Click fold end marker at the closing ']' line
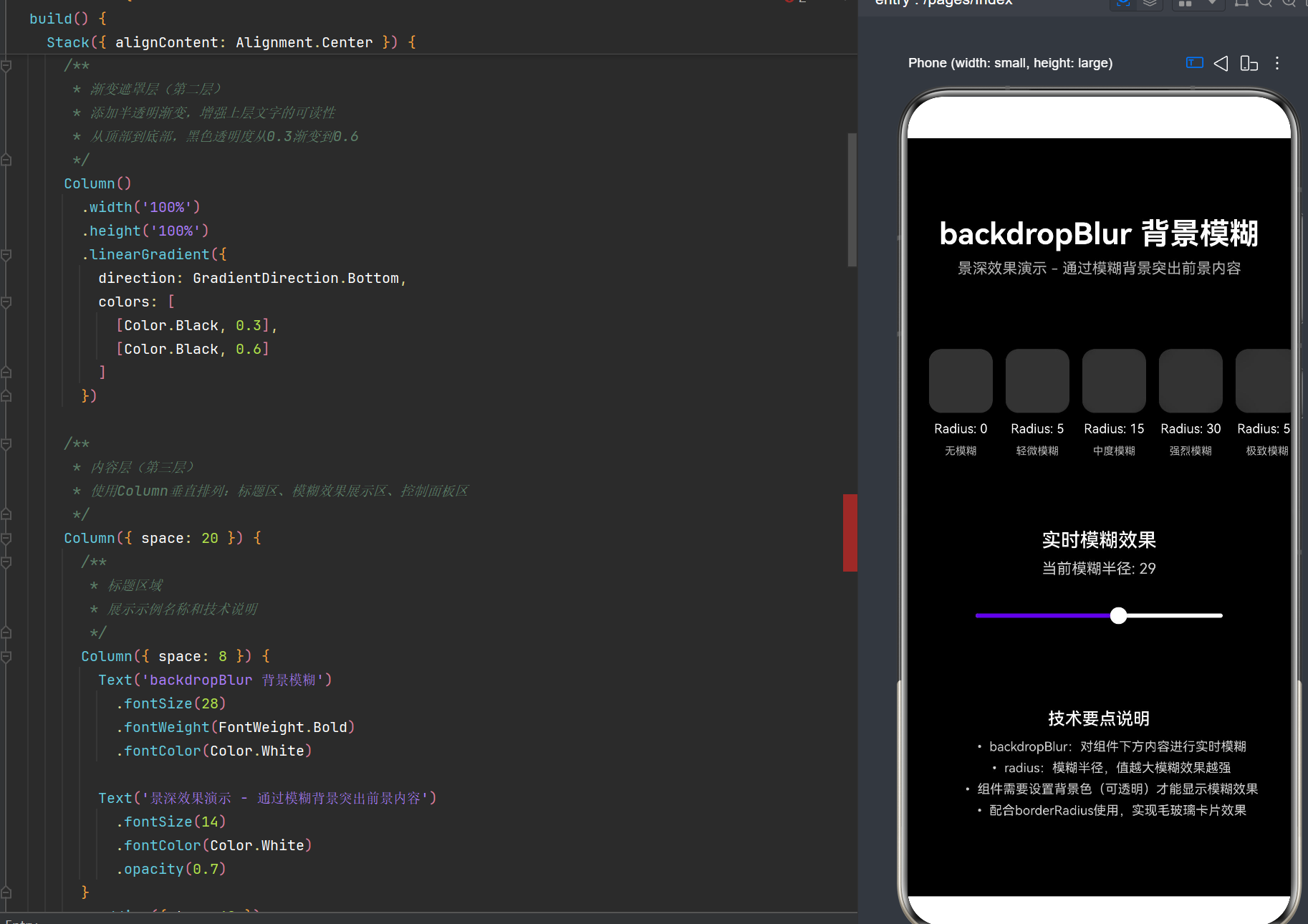The image size is (1308, 924). tap(6, 372)
